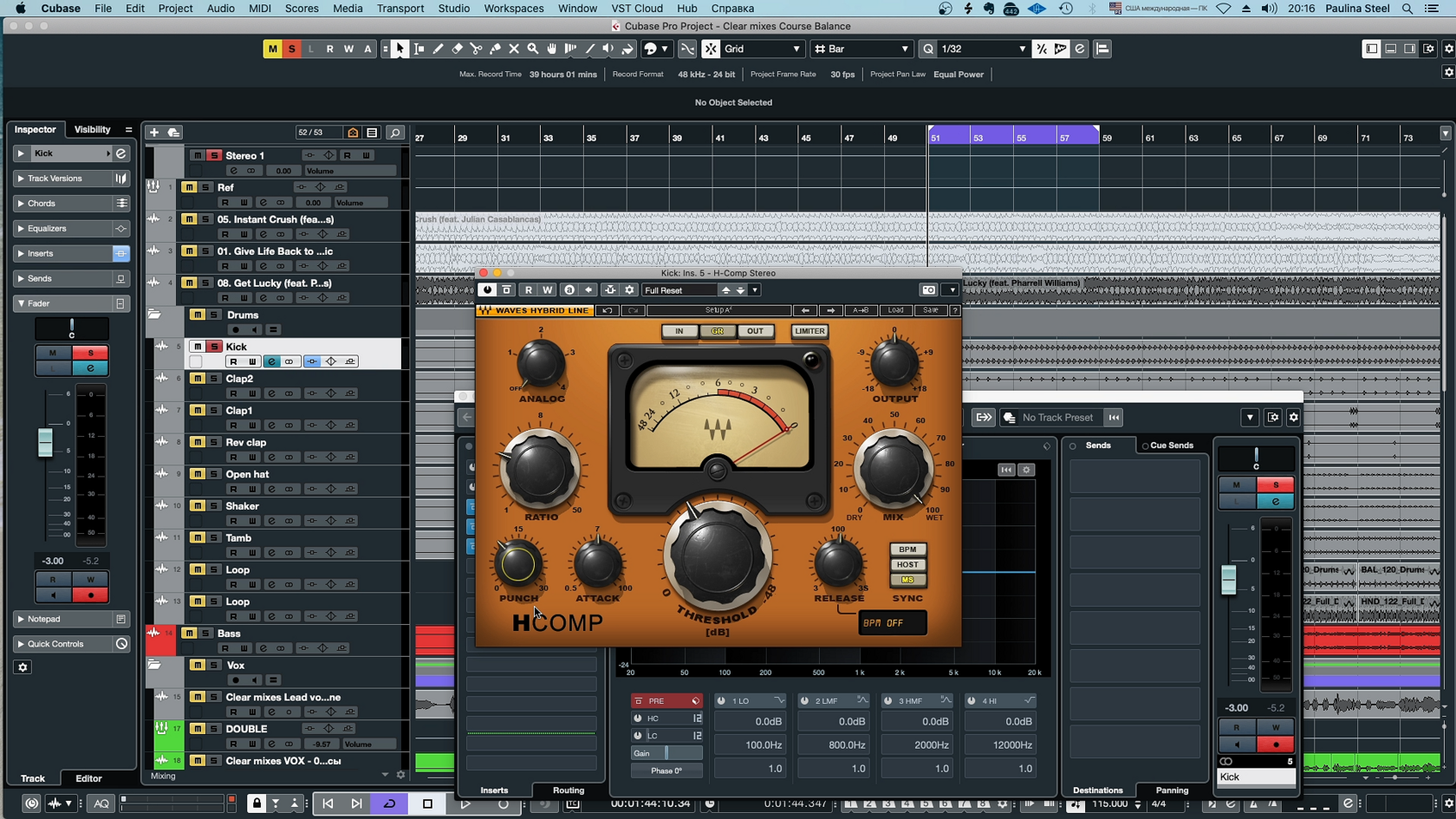The height and width of the screenshot is (819, 1456).
Task: Select the Erase tool in toolbar
Action: click(x=458, y=49)
